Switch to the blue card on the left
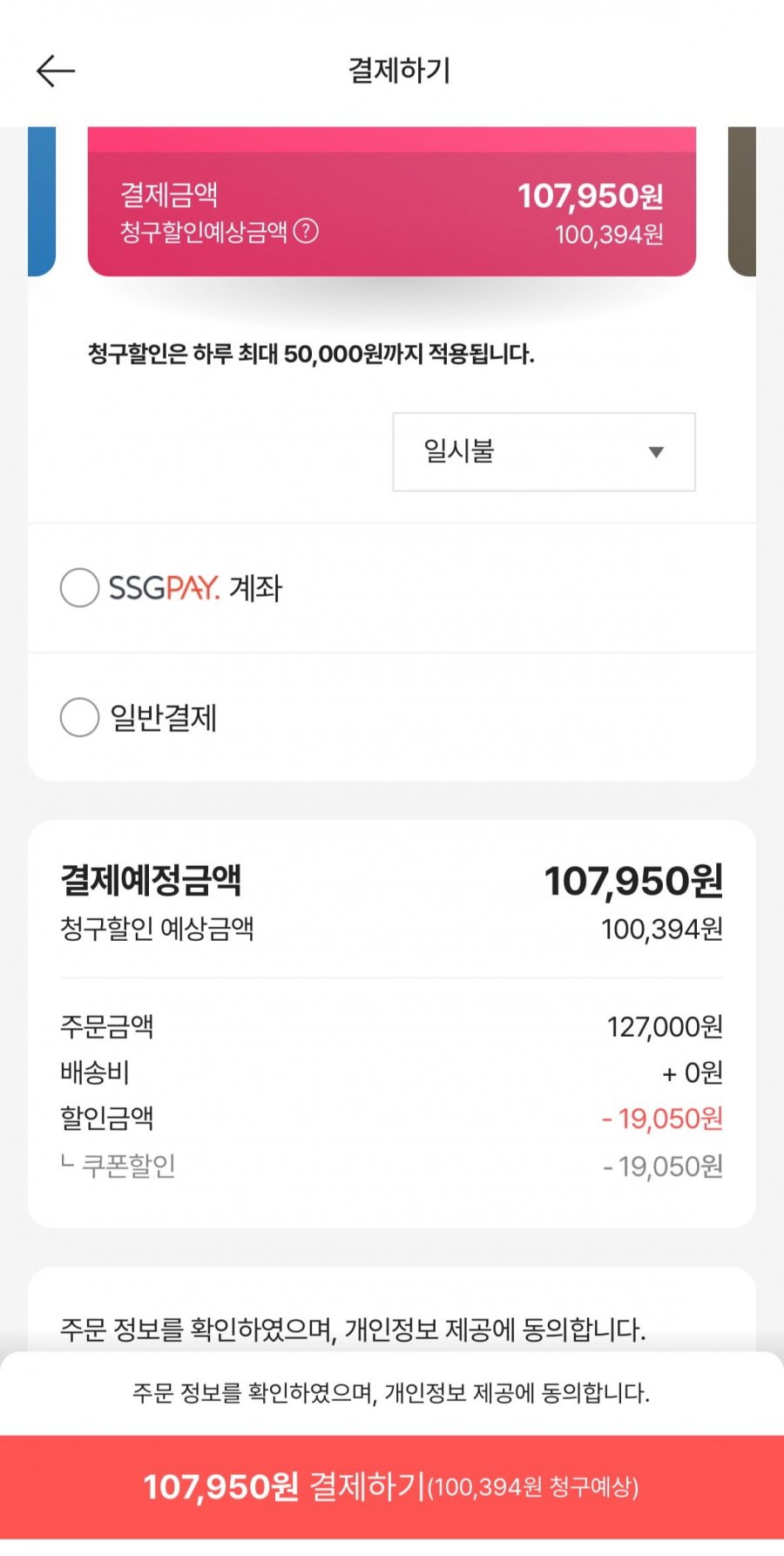The width and height of the screenshot is (784, 1556). [42, 201]
